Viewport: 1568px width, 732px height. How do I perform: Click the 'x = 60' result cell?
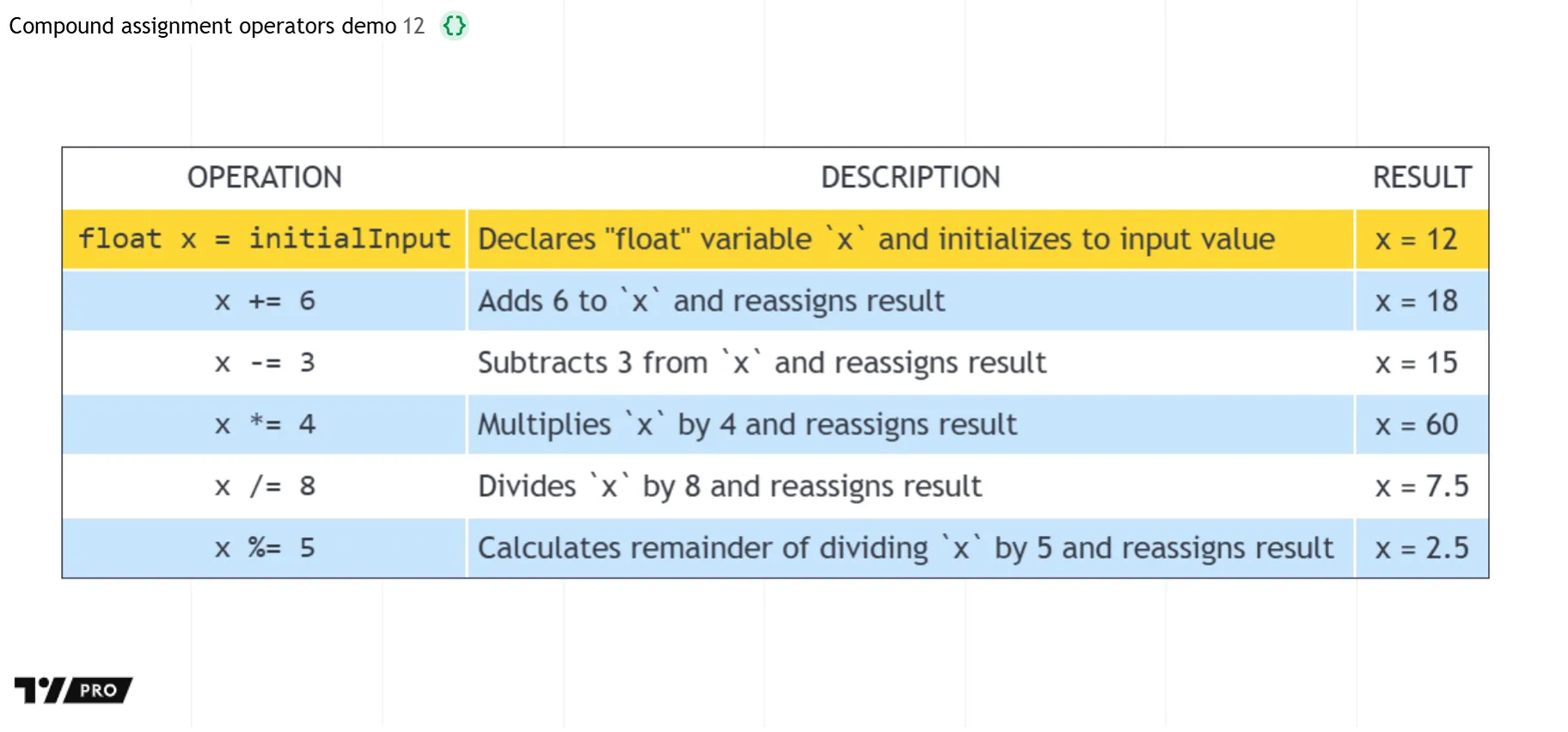pos(1416,424)
